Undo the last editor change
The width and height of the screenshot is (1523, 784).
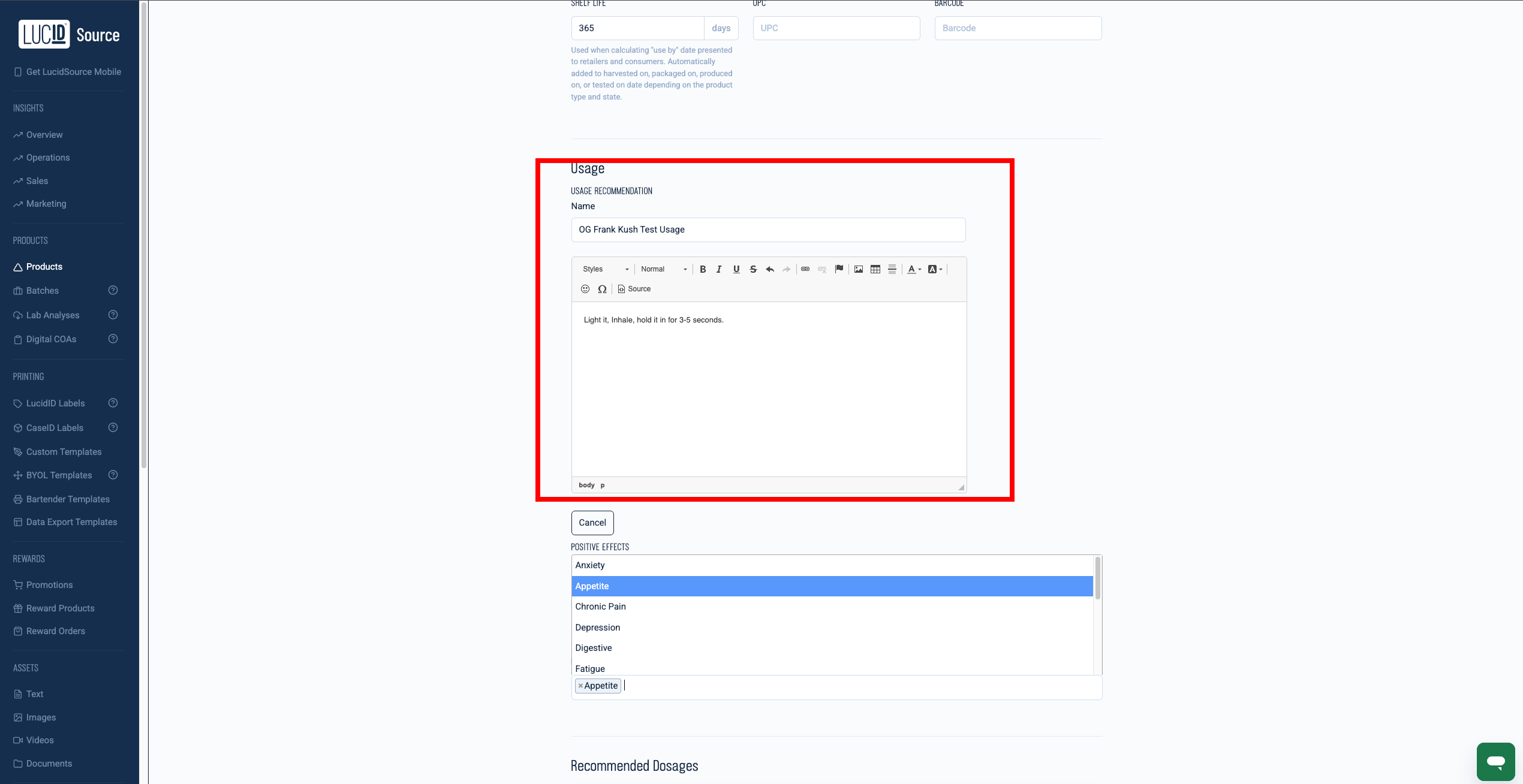coord(770,269)
